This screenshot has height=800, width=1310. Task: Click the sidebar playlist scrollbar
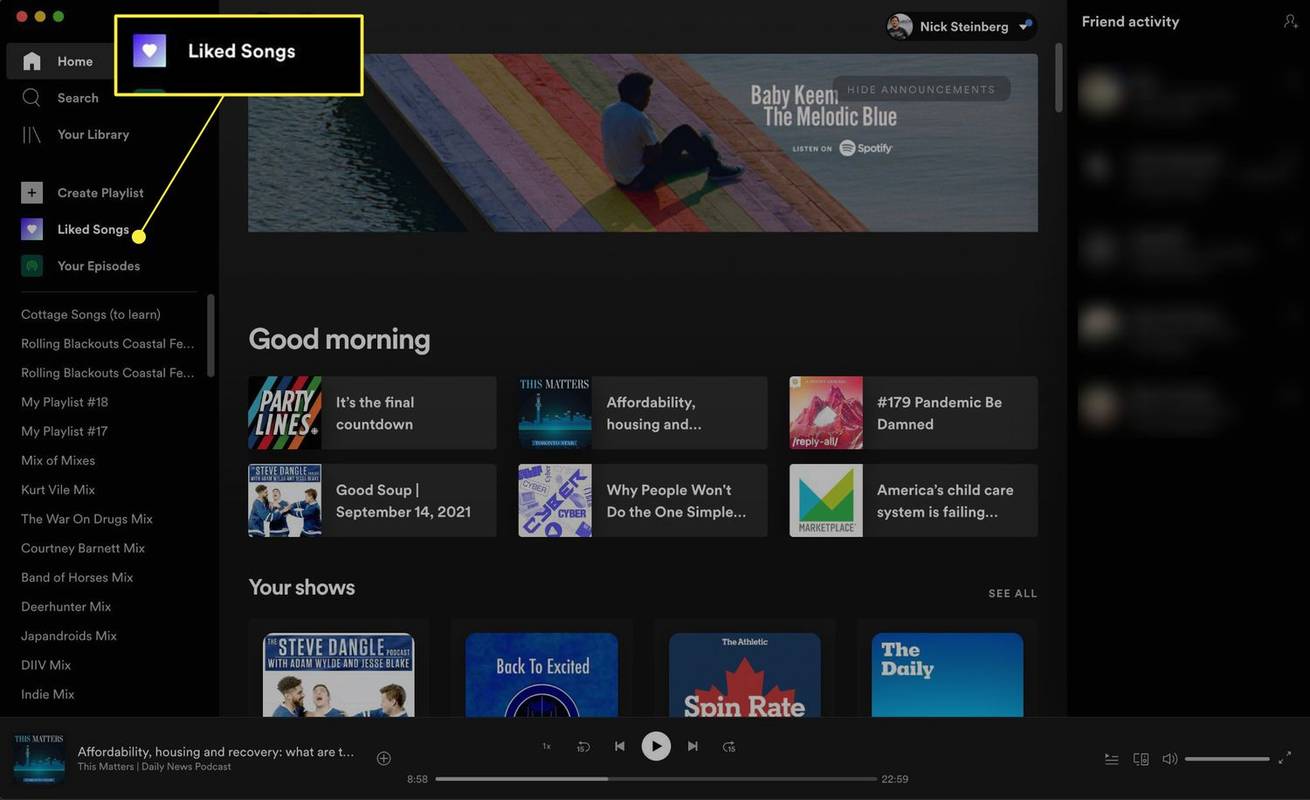[211, 336]
